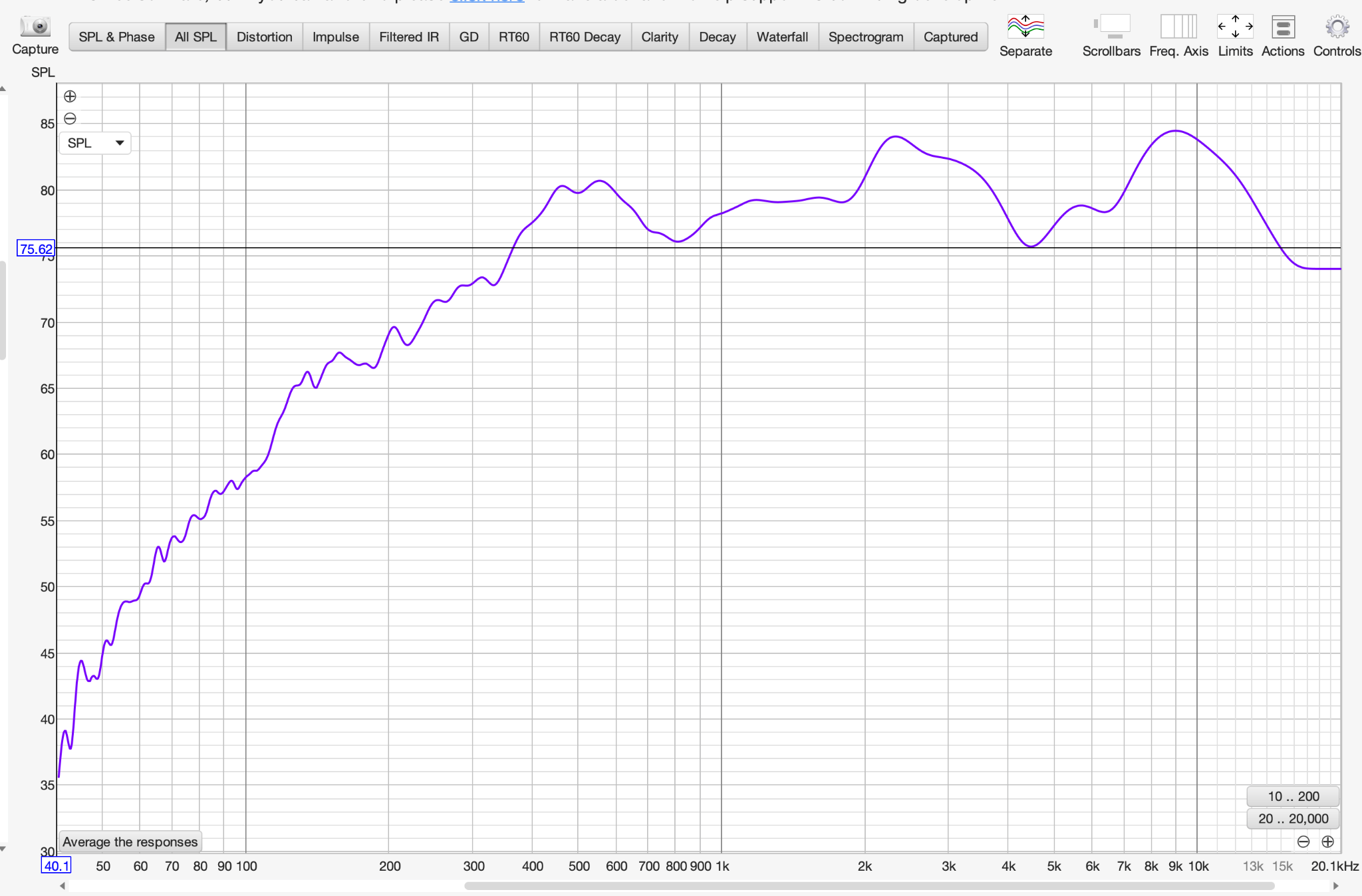Click the Average the responses button
This screenshot has width=1362, height=896.
tap(130, 841)
